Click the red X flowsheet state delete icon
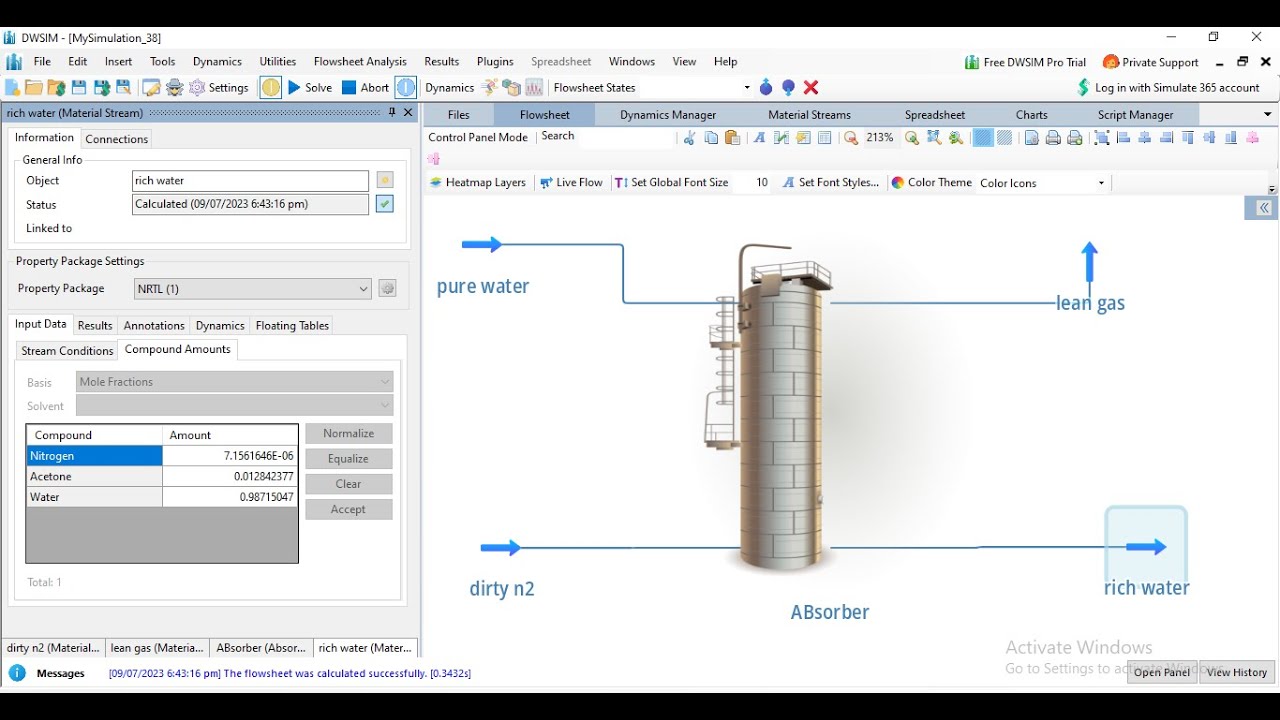Viewport: 1280px width, 720px height. [811, 88]
